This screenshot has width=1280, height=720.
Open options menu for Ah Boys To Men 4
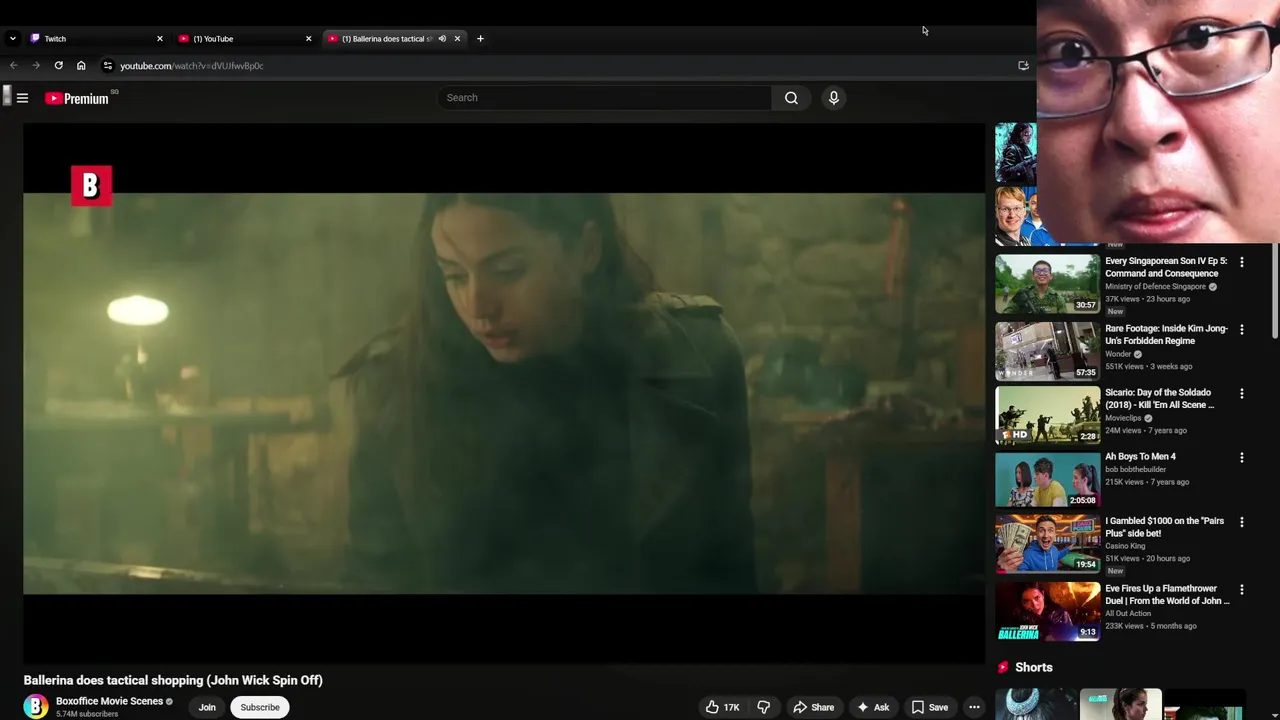[1242, 458]
